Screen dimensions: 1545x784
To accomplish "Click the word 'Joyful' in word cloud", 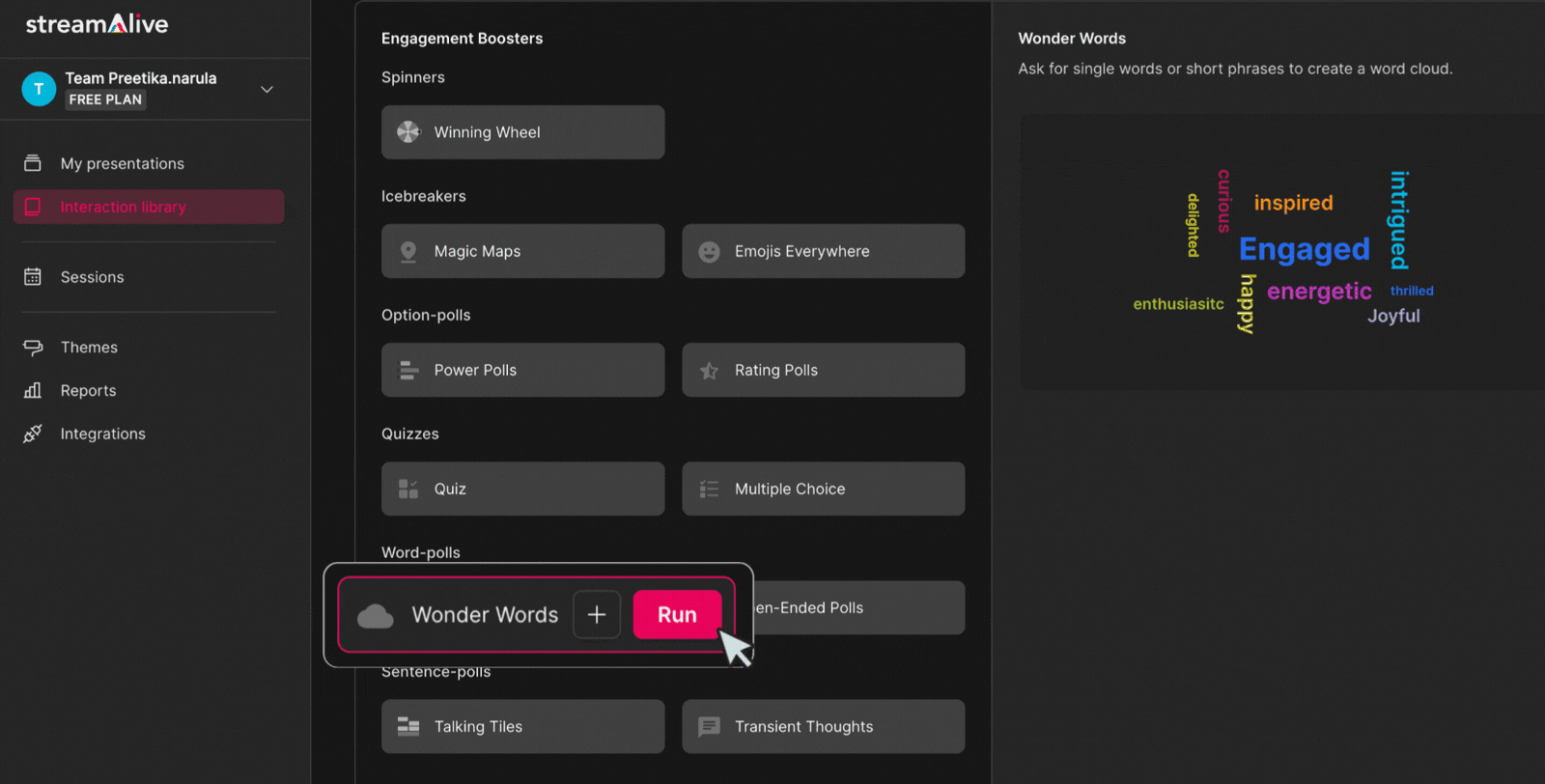I will tap(1393, 316).
